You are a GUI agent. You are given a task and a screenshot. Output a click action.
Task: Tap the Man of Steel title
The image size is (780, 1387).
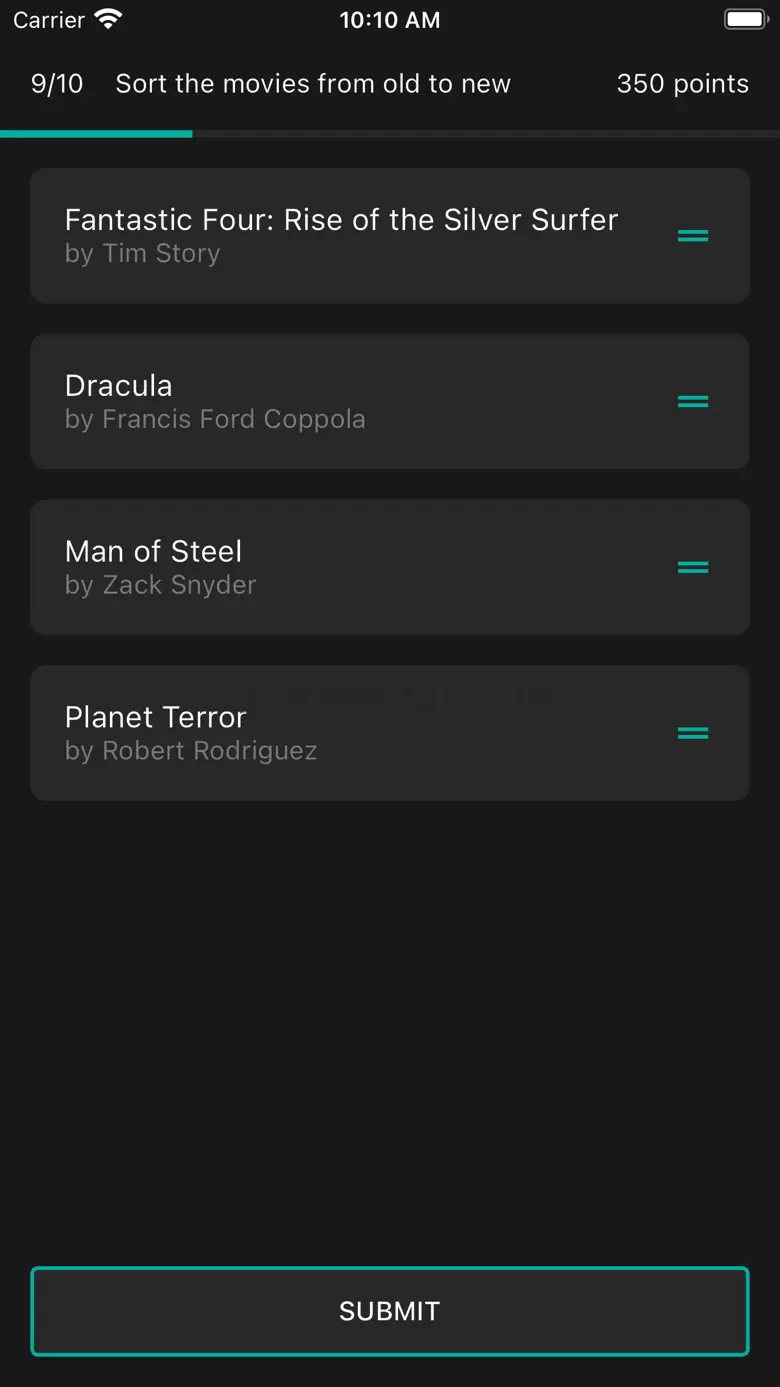[153, 551]
